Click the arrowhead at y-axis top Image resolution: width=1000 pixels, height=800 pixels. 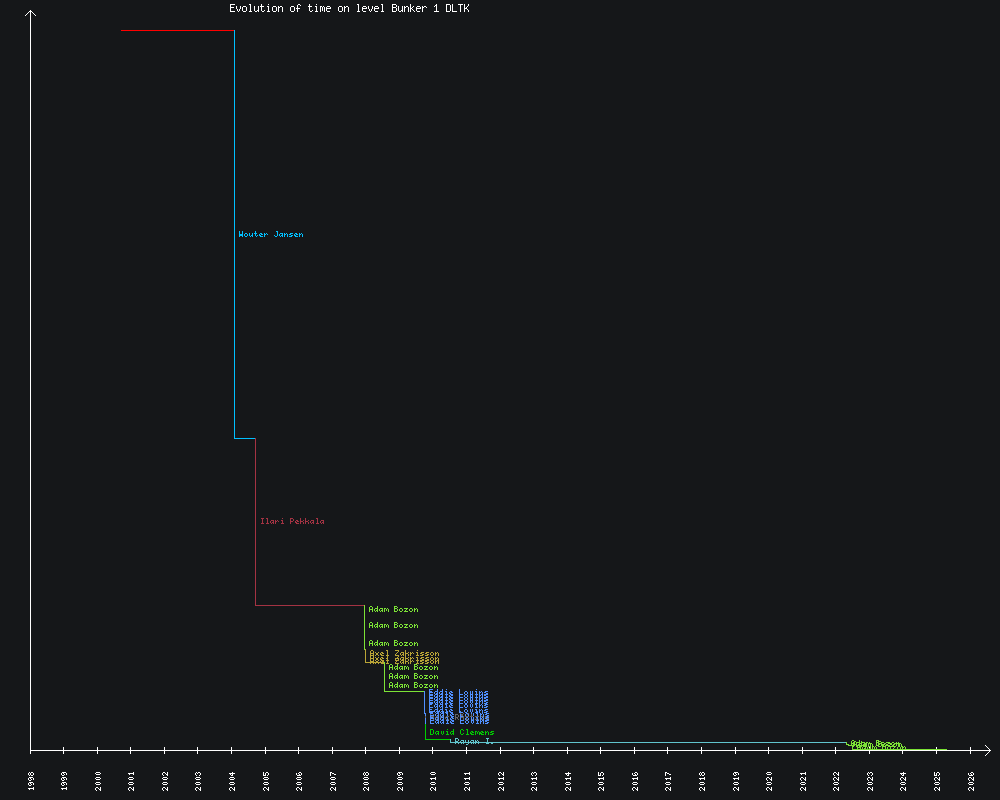[31, 13]
